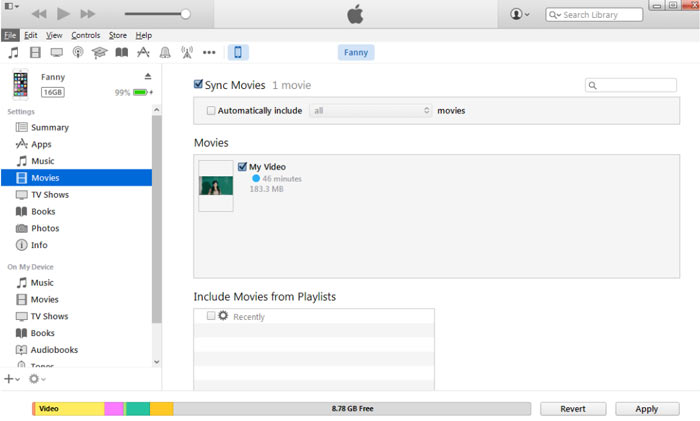Click the rewind playback button
This screenshot has height=421, width=700.
[x=39, y=14]
